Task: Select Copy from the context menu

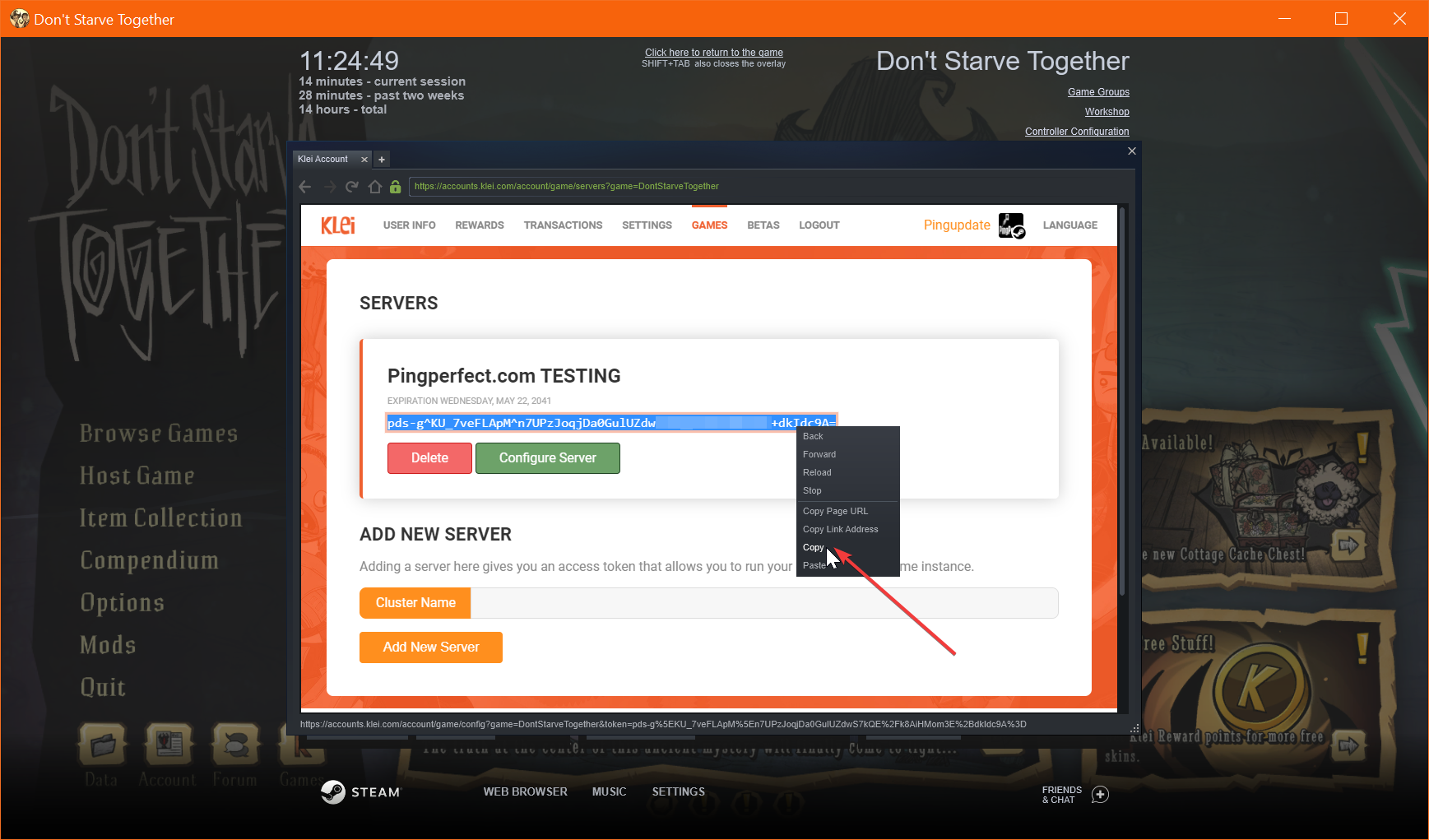Action: click(814, 548)
